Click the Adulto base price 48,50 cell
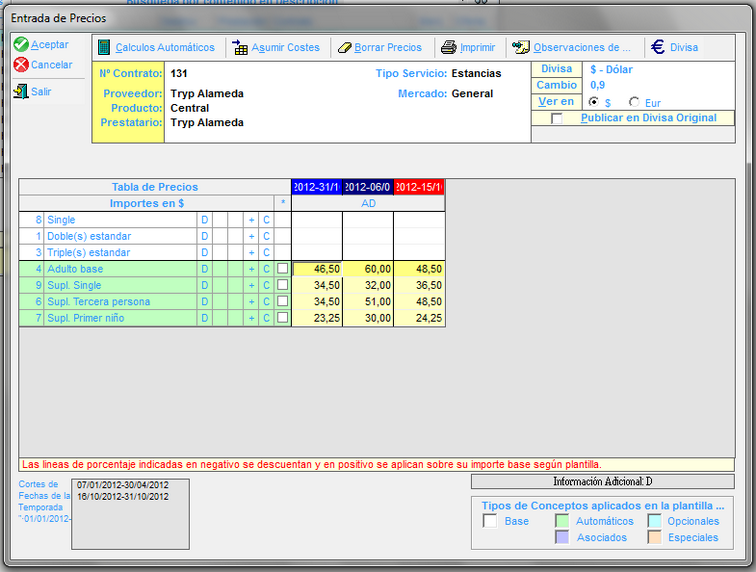The height and width of the screenshot is (572, 756). pos(419,269)
